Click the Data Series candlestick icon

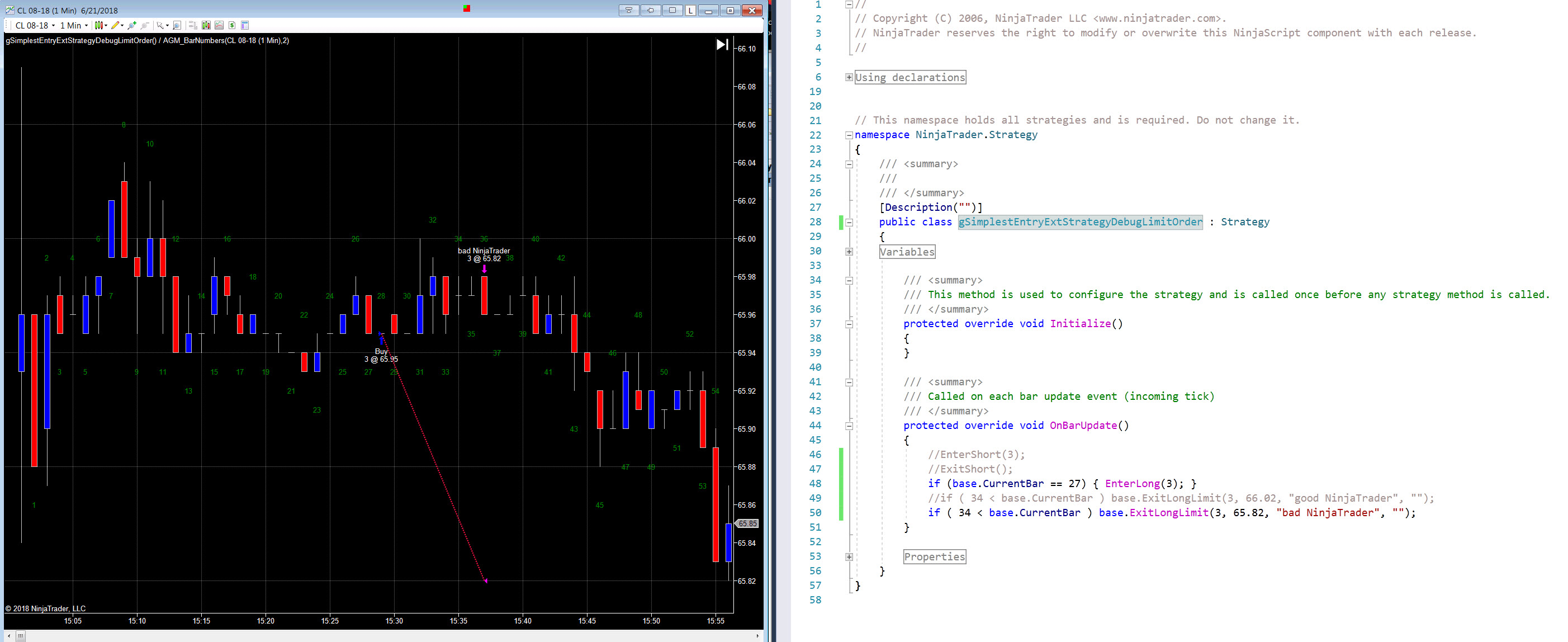(206, 26)
